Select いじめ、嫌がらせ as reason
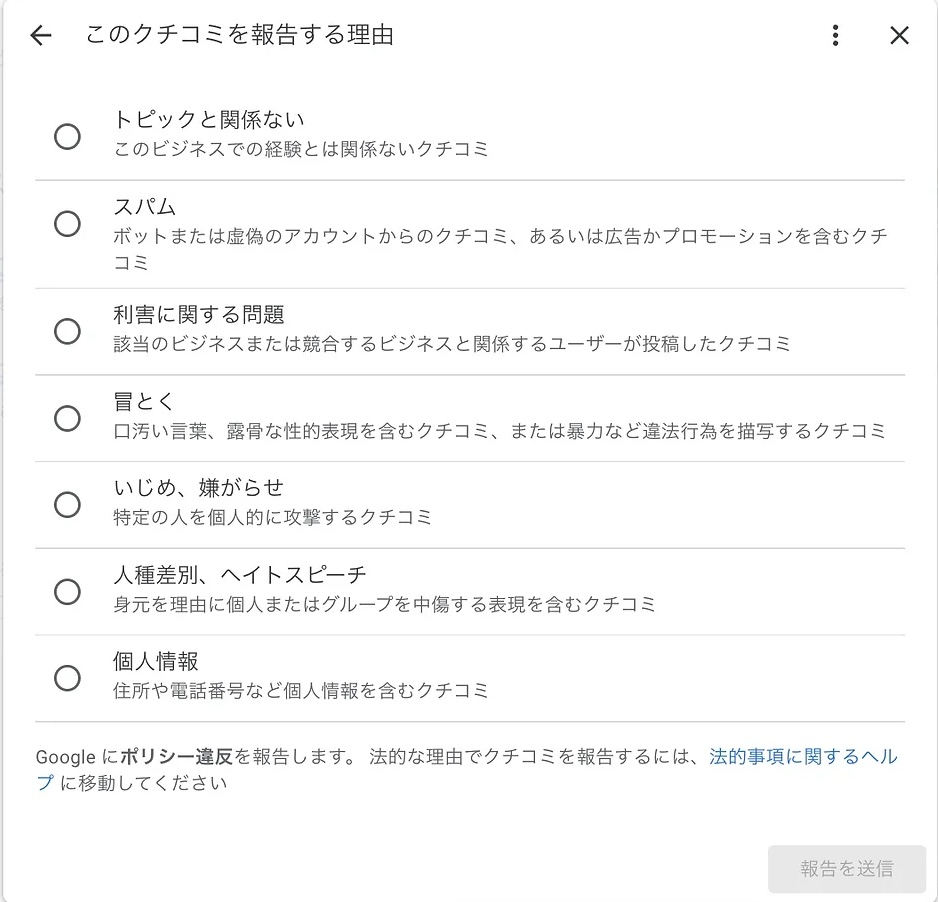The image size is (938, 902). [67, 505]
